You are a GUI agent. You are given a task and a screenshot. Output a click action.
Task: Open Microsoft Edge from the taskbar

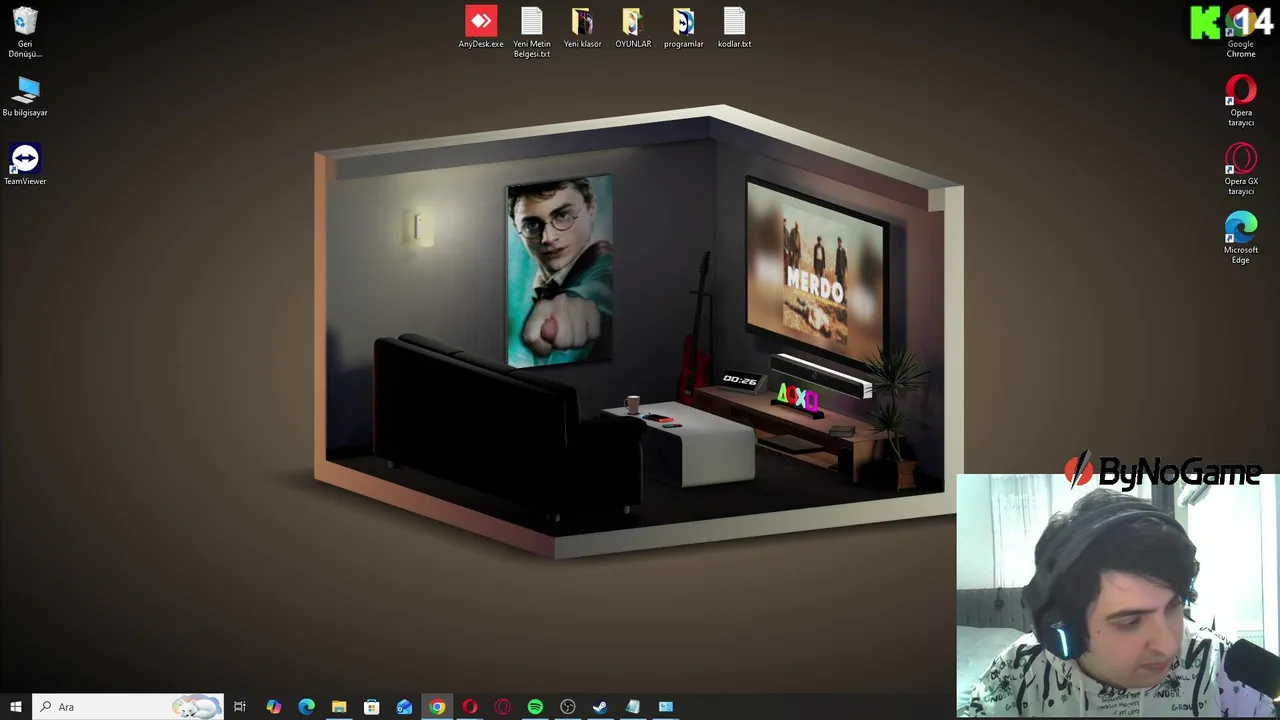coord(306,707)
